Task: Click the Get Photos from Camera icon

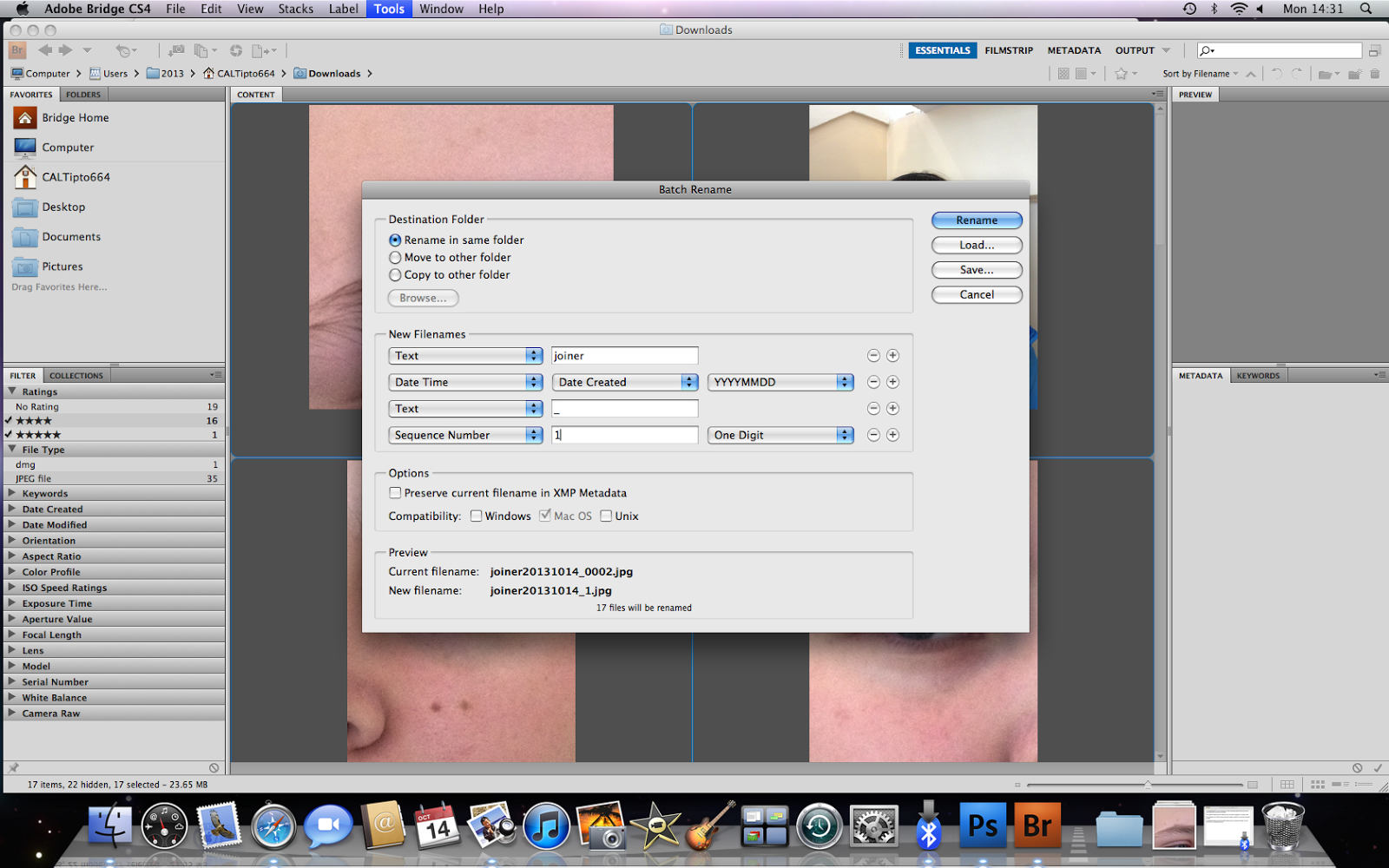Action: coord(175,50)
